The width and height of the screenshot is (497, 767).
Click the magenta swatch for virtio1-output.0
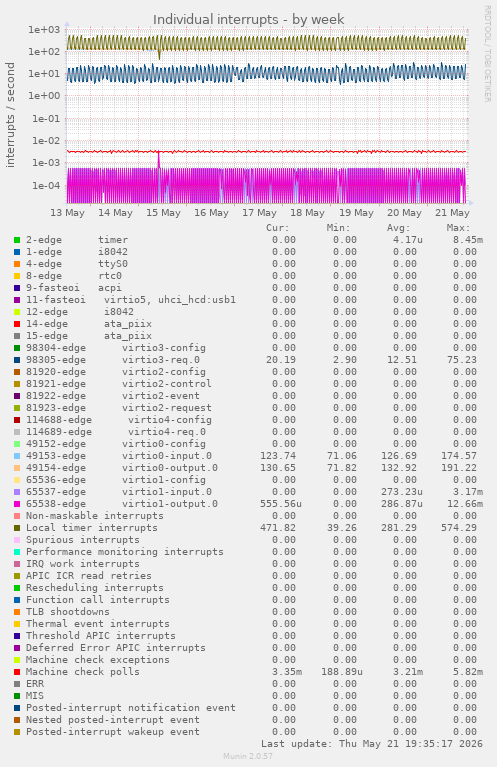tap(17, 504)
